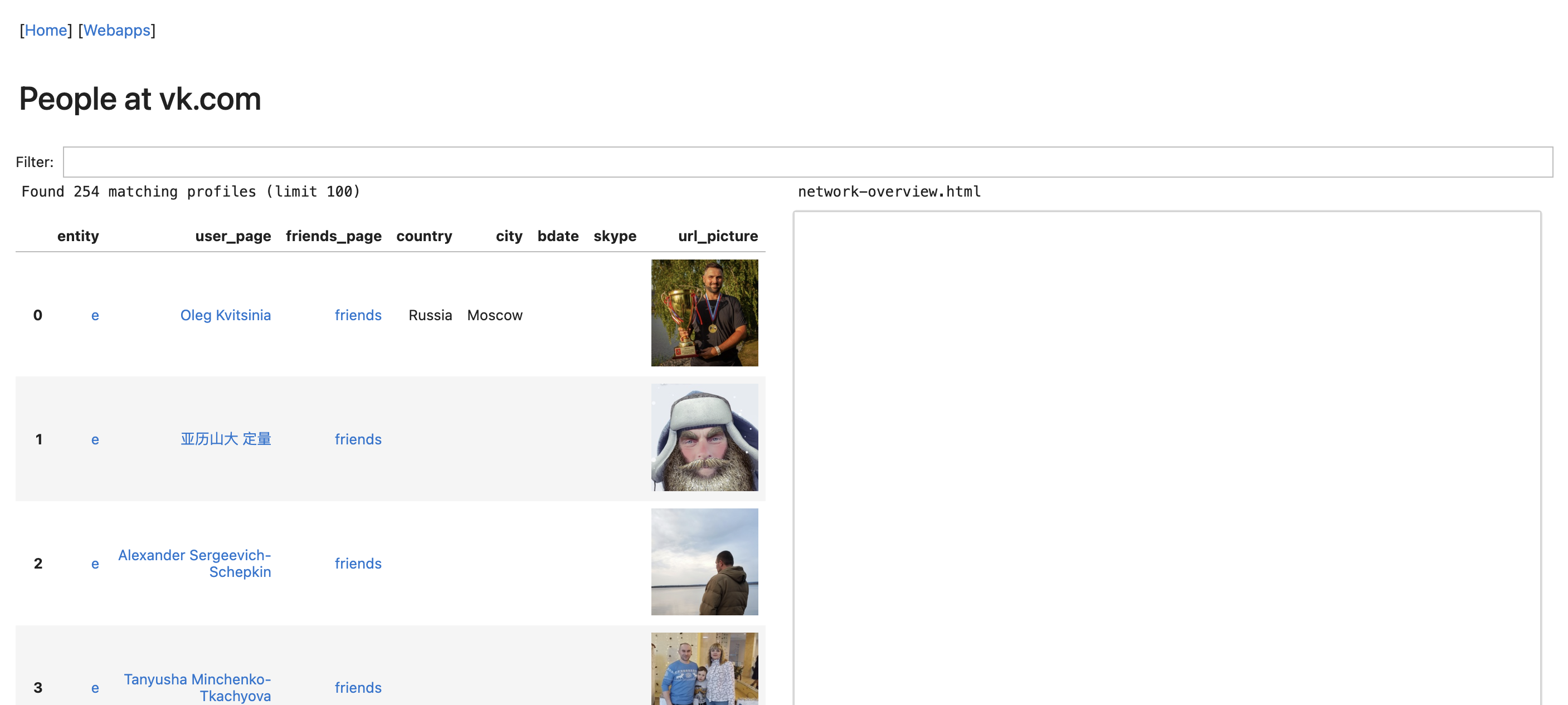This screenshot has width=1568, height=705.
Task: Open Tanyusha Minchenko-Tkachyova's user page
Action: pyautogui.click(x=197, y=687)
